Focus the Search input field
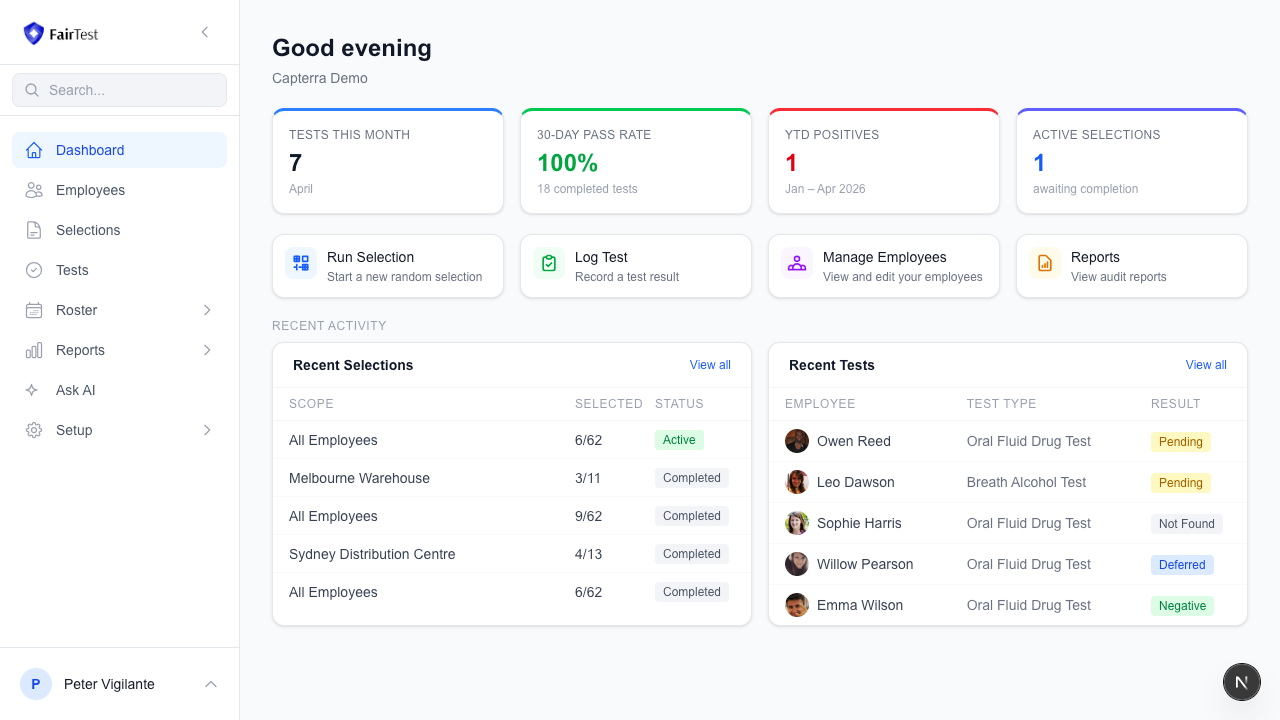This screenshot has height=720, width=1280. pos(119,90)
